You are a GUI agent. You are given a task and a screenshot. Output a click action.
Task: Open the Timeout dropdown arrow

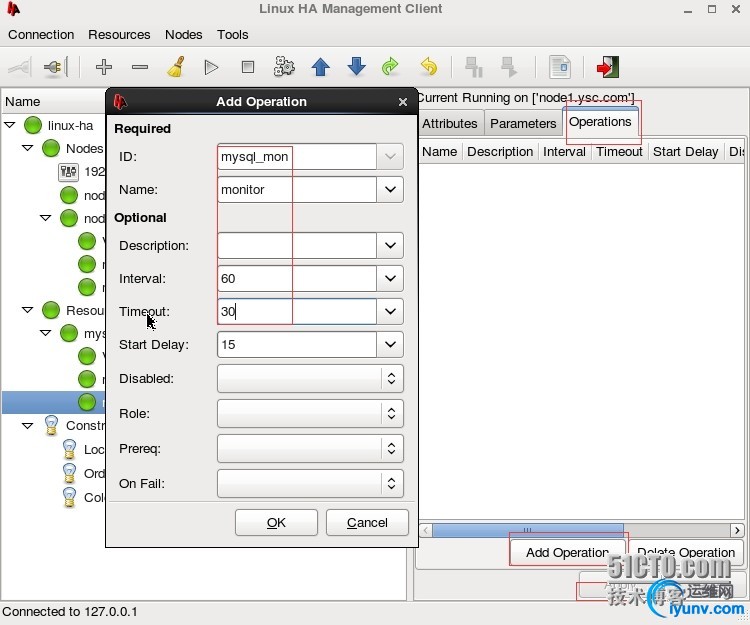point(390,311)
